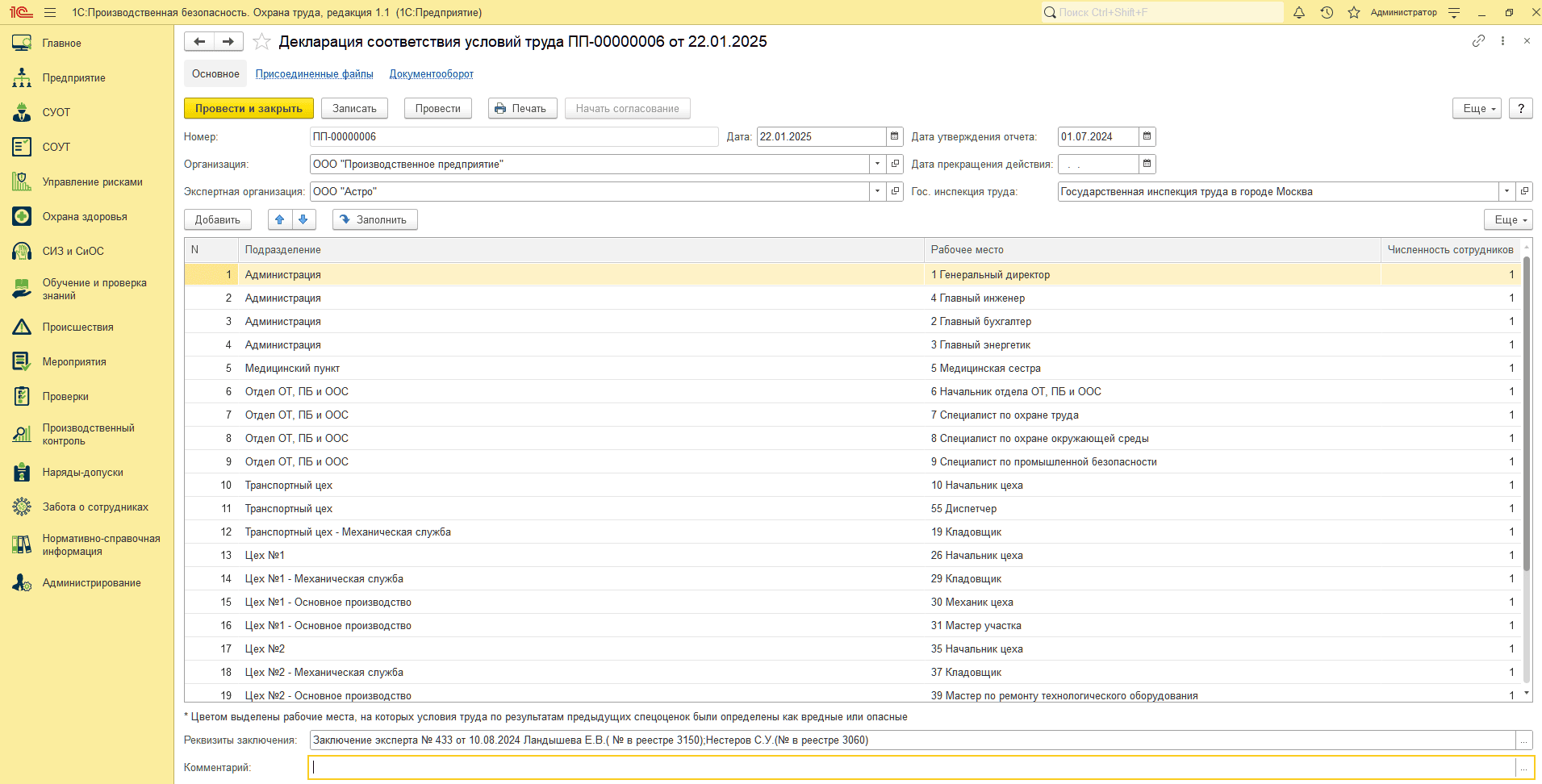Open the Предприятие section icon
The height and width of the screenshot is (784, 1542).
click(22, 78)
